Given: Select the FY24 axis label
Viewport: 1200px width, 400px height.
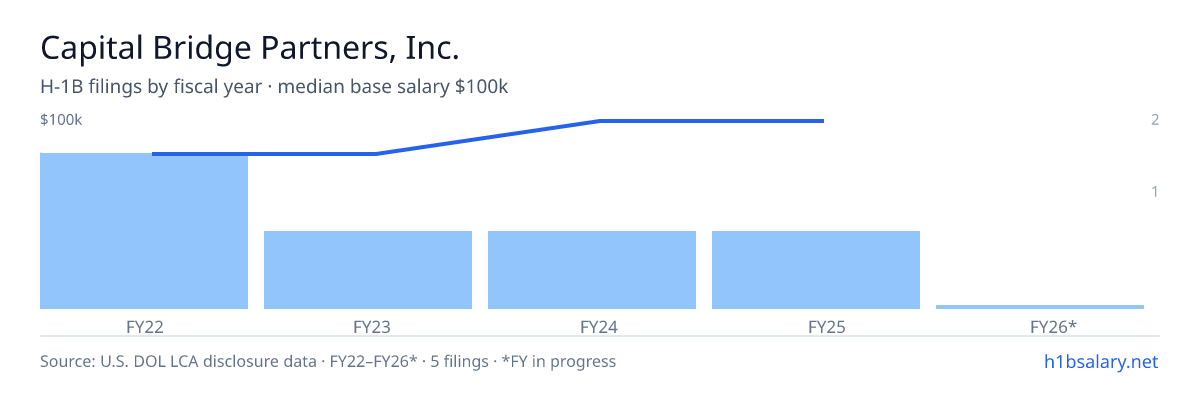Looking at the screenshot, I should [x=592, y=326].
